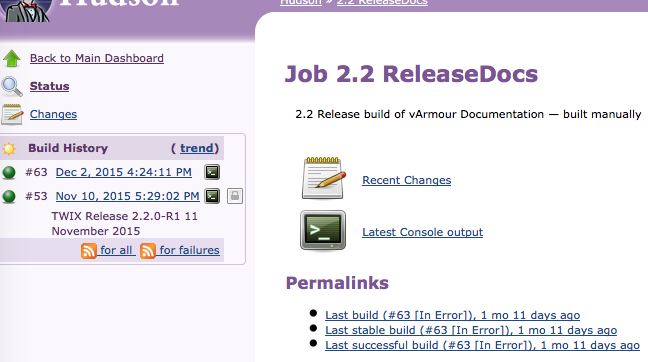
Task: Click the vArmour Documentation description text
Action: (x=468, y=114)
